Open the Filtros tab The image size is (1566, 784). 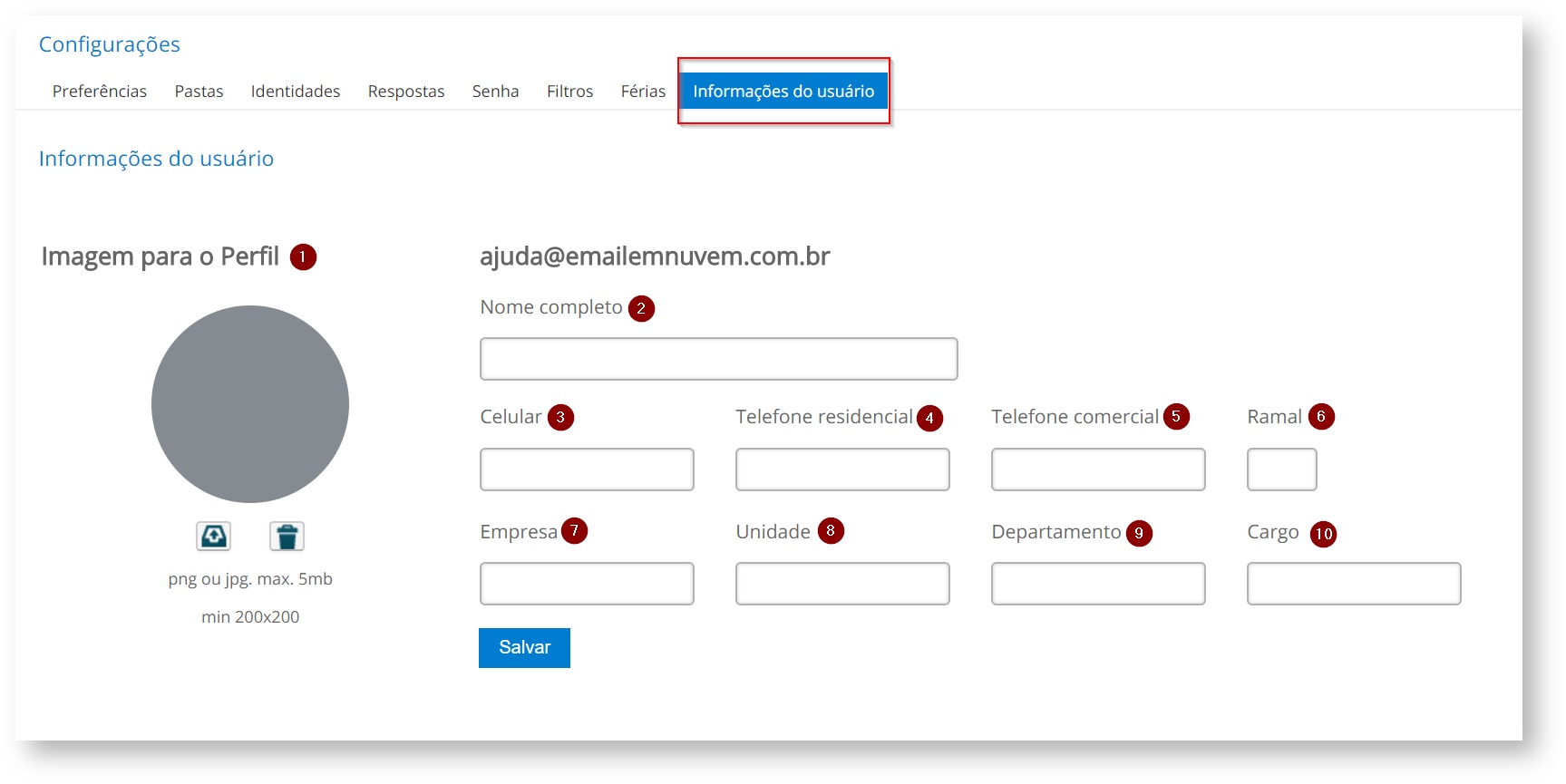coord(569,92)
